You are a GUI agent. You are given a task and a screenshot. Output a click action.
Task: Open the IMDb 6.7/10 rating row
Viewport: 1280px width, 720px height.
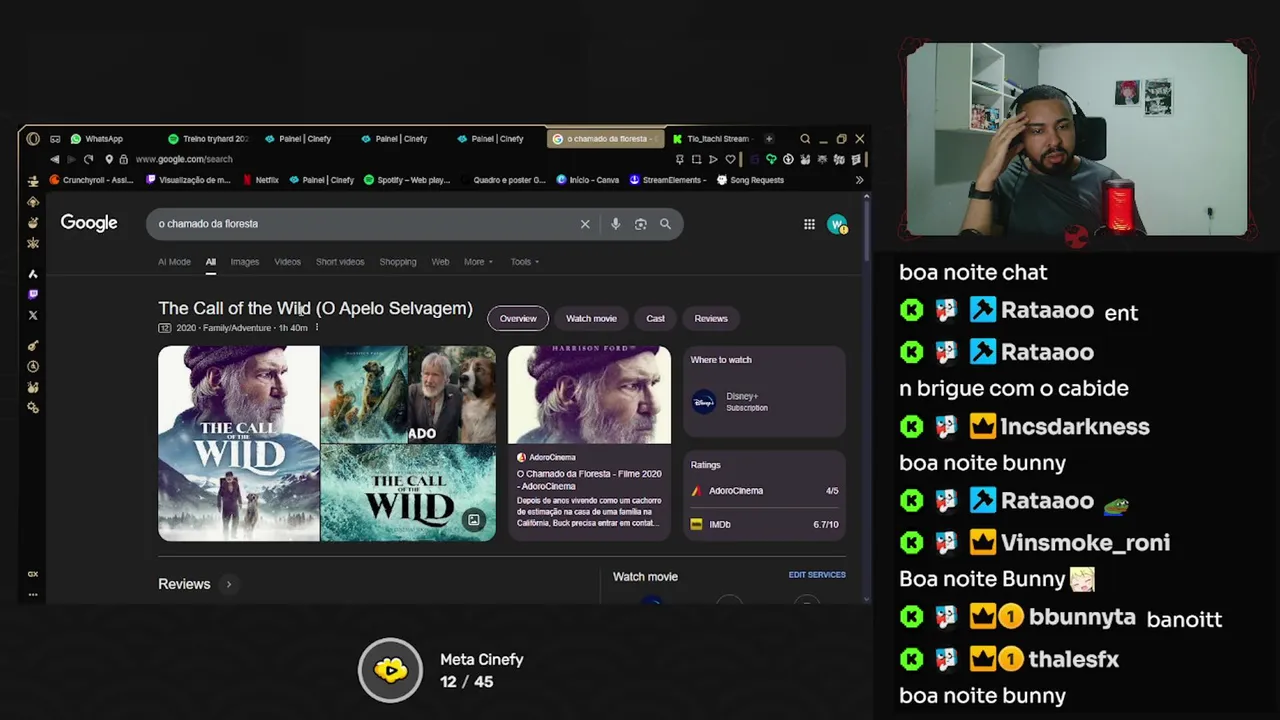click(764, 524)
